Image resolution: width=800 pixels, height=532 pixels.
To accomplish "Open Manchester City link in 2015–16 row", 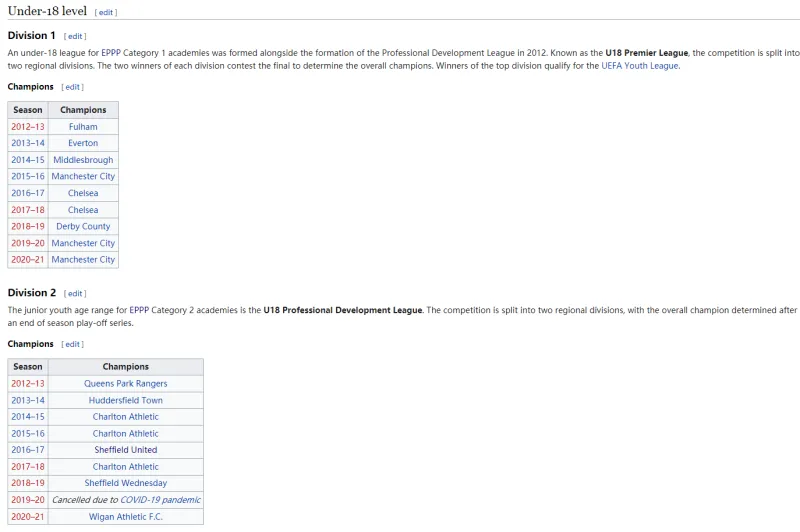I will [83, 176].
